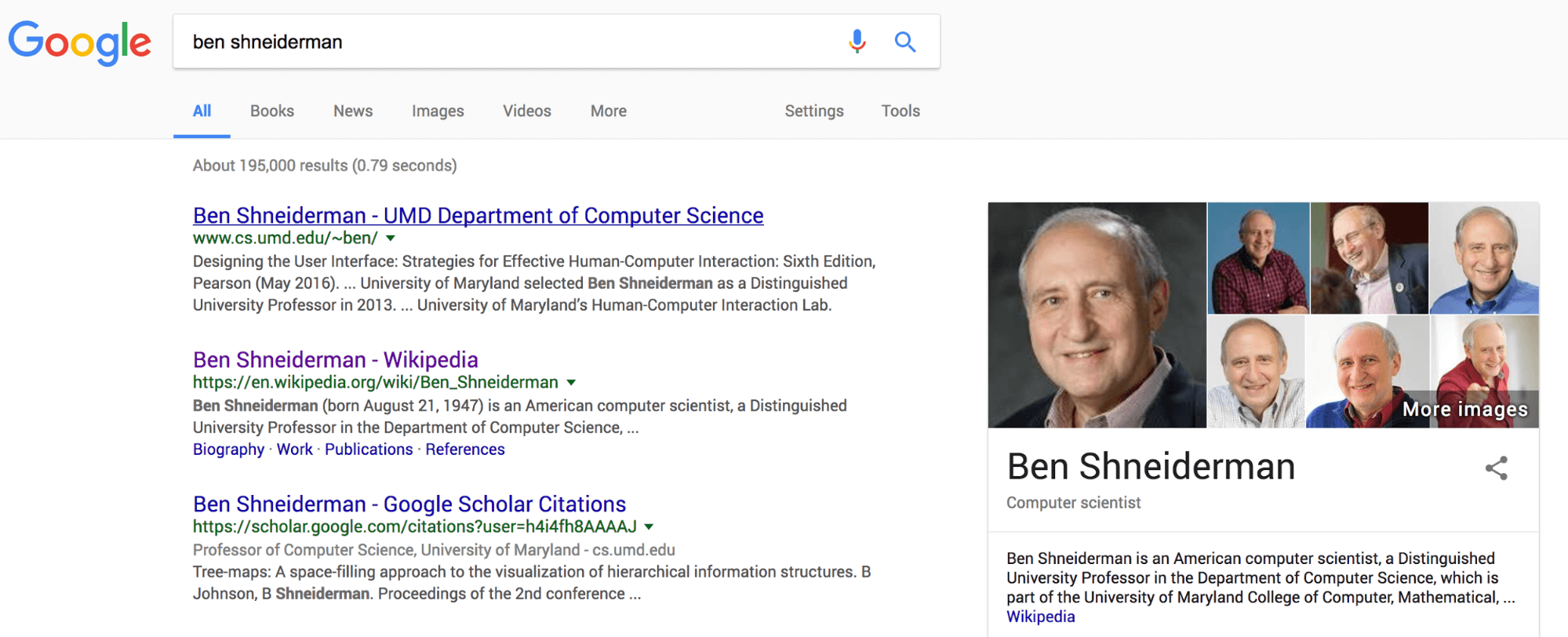Select the Images tab
The height and width of the screenshot is (637, 1568).
(438, 111)
